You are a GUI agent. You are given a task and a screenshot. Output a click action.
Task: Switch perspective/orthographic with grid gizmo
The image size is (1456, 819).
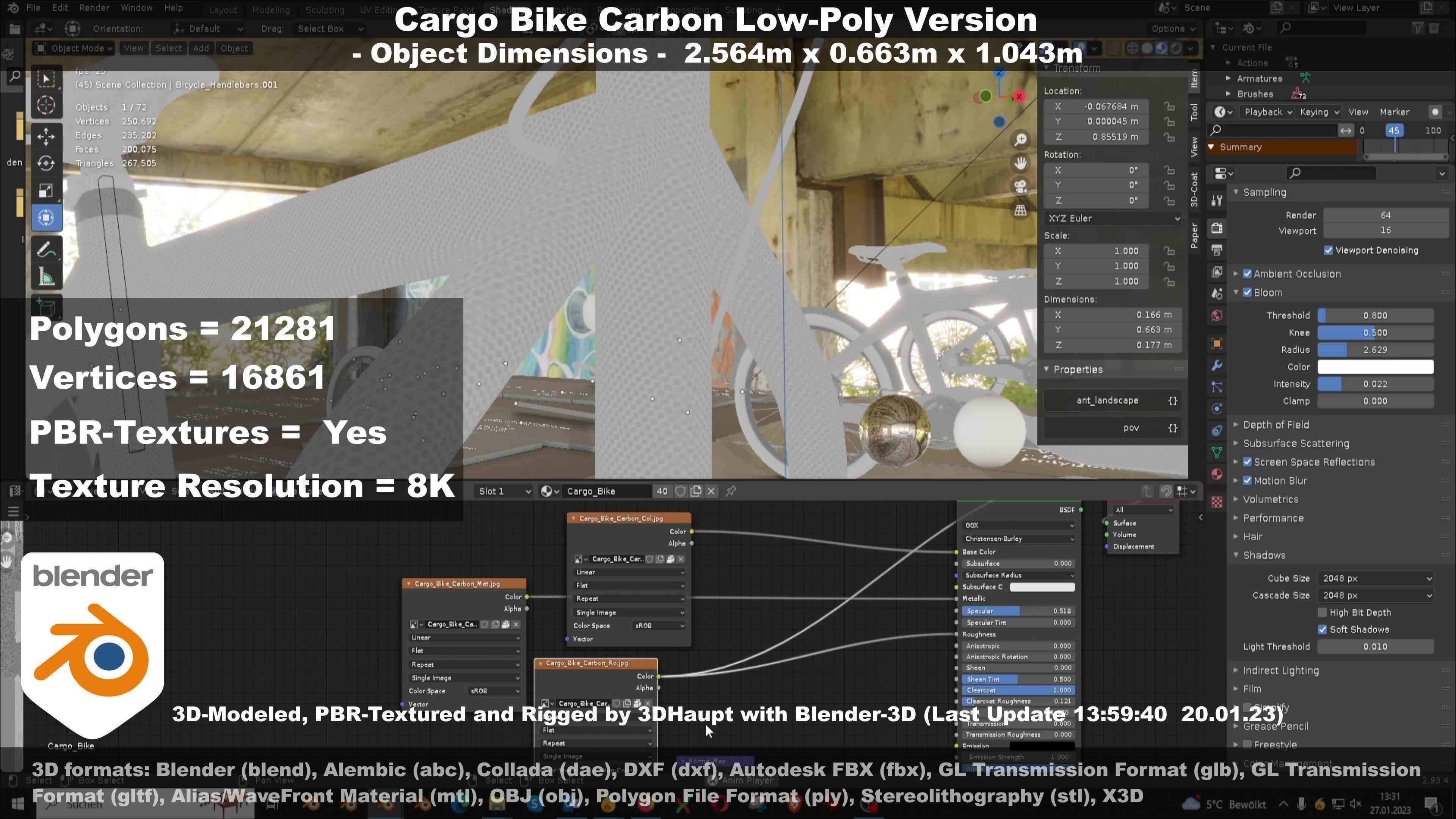click(x=1020, y=210)
